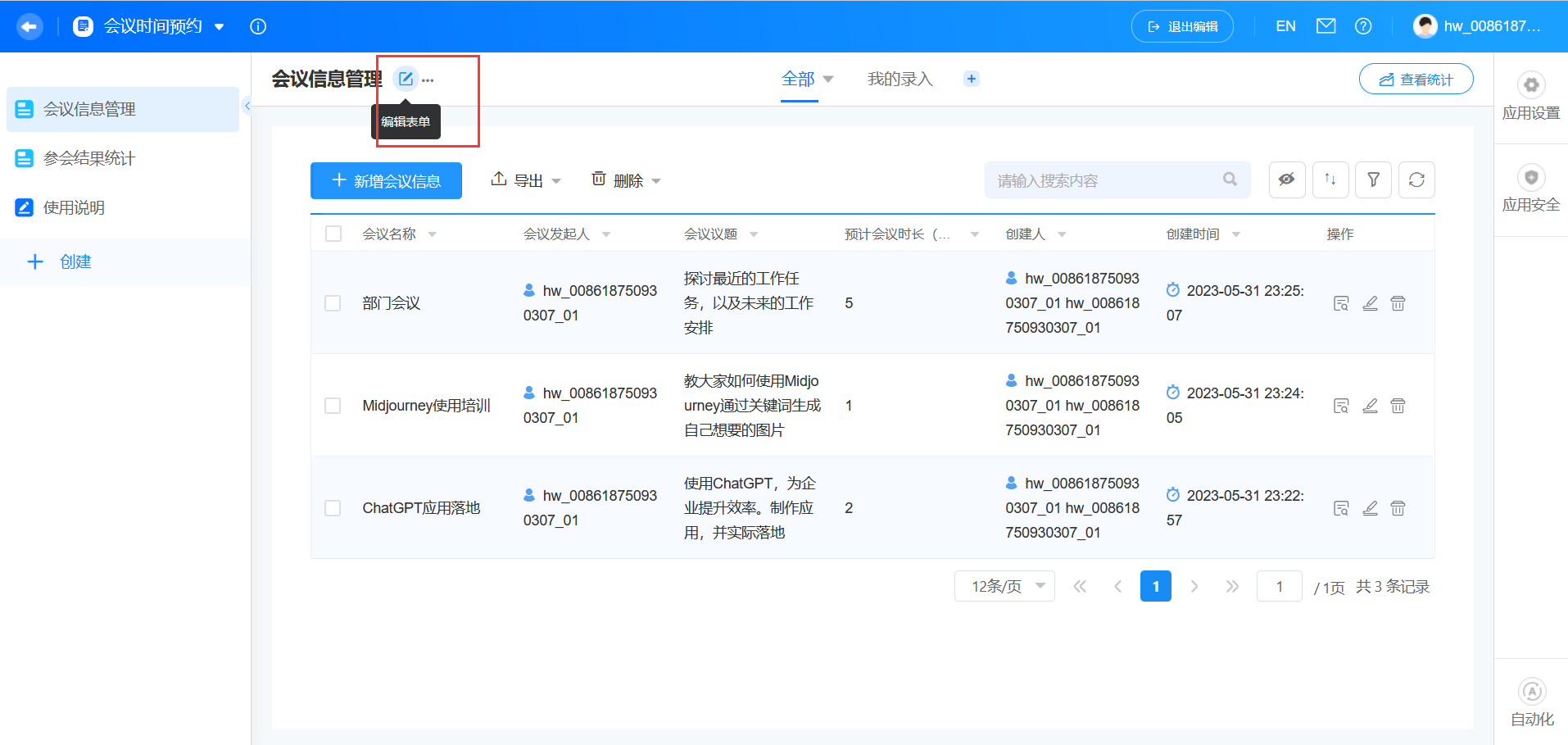Viewport: 1568px width, 745px height.
Task: Click the 新增会议信息 button
Action: pos(385,179)
